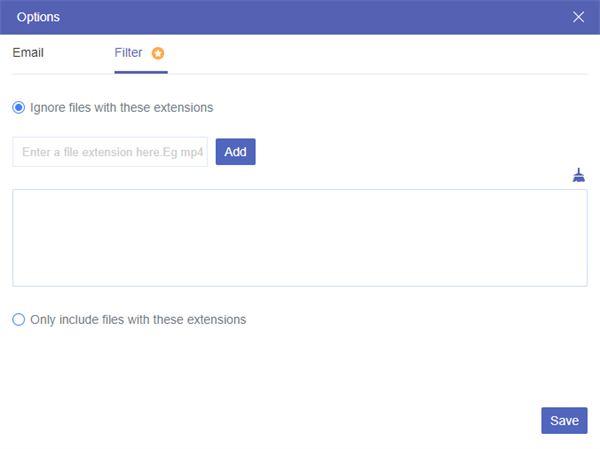Focus the file extension input field
The width and height of the screenshot is (600, 449).
pos(110,152)
